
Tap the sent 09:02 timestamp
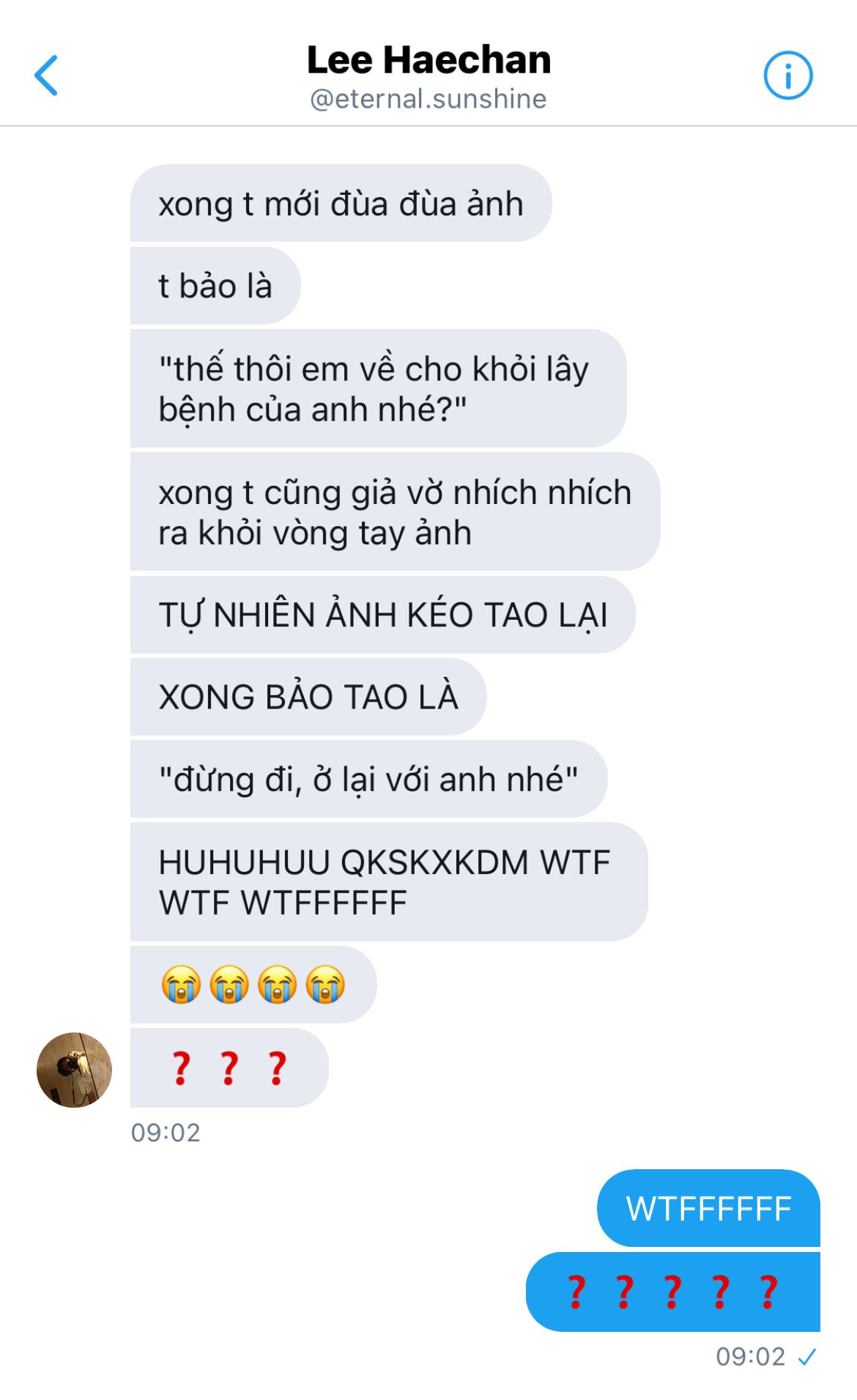tap(750, 1357)
